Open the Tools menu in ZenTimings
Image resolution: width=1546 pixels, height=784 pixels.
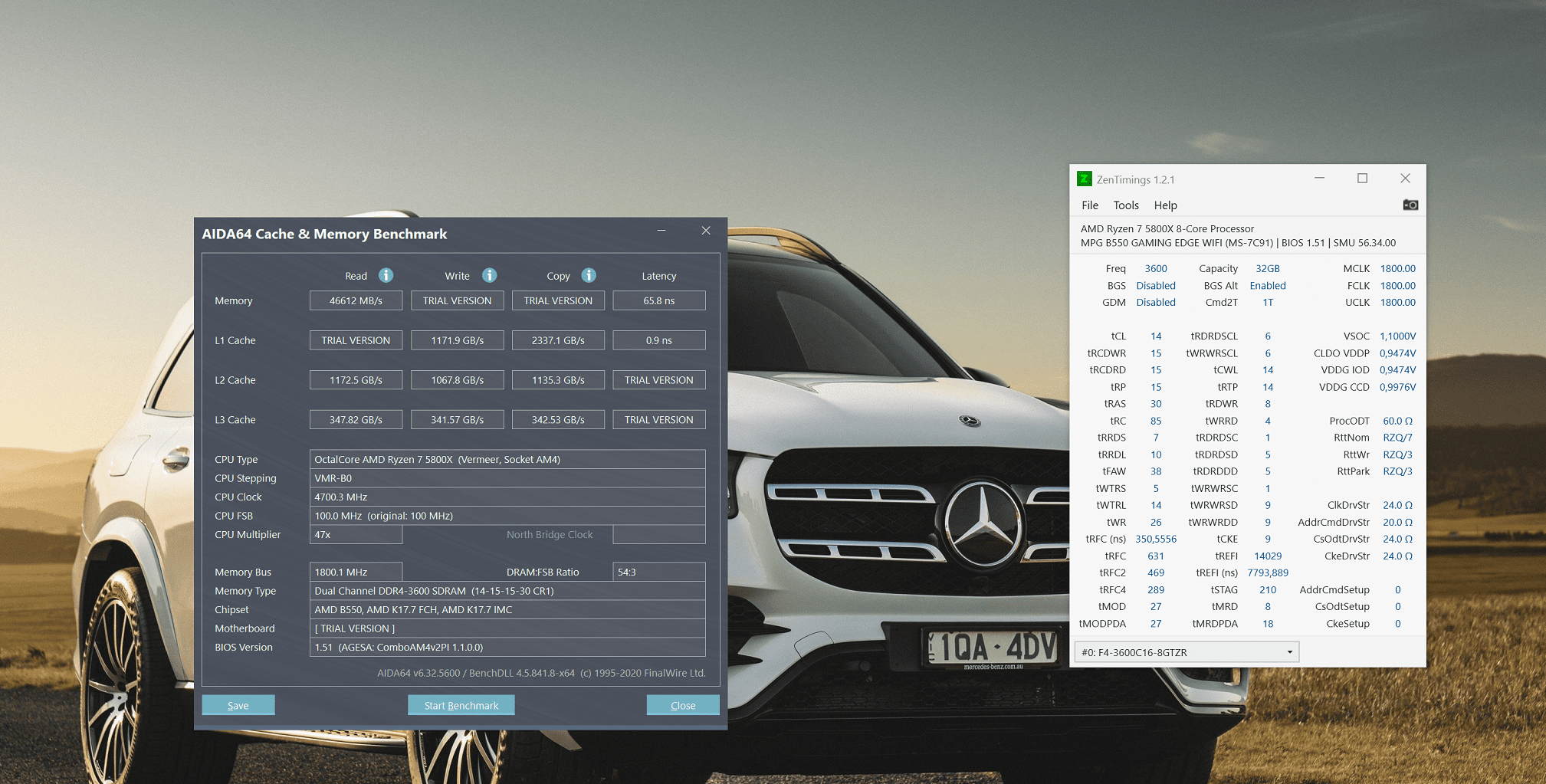coord(1126,205)
